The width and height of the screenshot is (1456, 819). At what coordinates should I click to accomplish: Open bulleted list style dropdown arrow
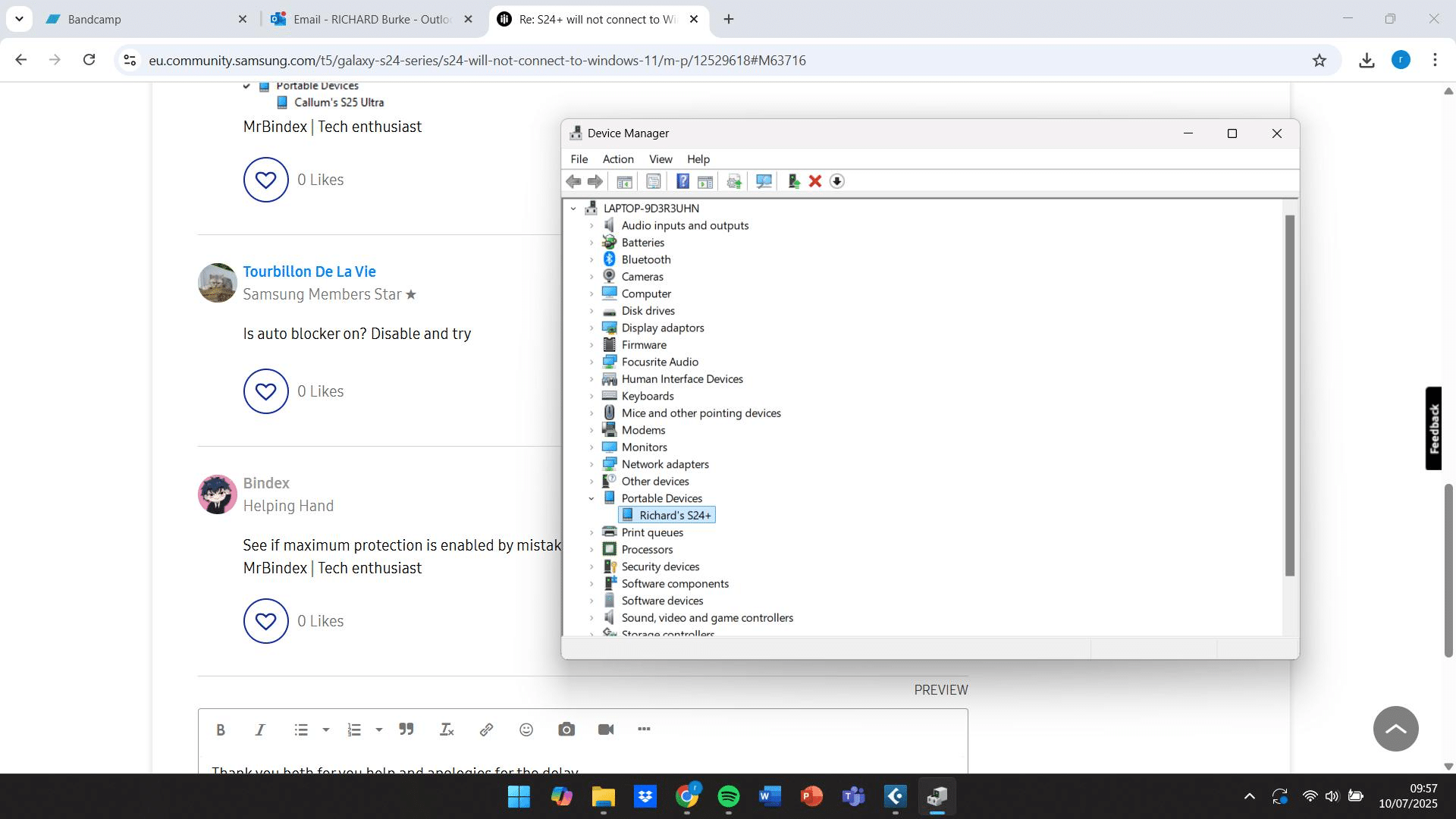point(326,730)
